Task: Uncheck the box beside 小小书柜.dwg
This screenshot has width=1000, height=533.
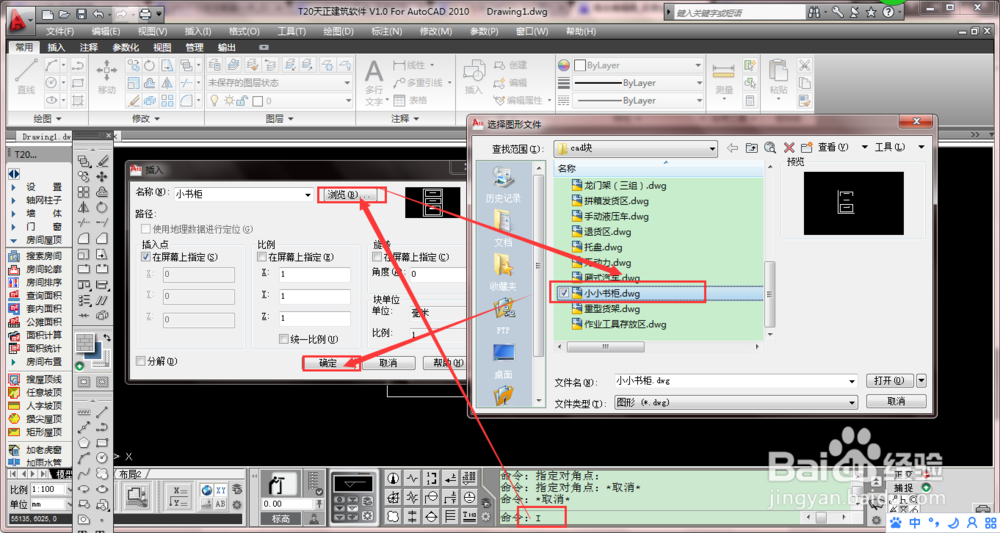Action: click(563, 293)
